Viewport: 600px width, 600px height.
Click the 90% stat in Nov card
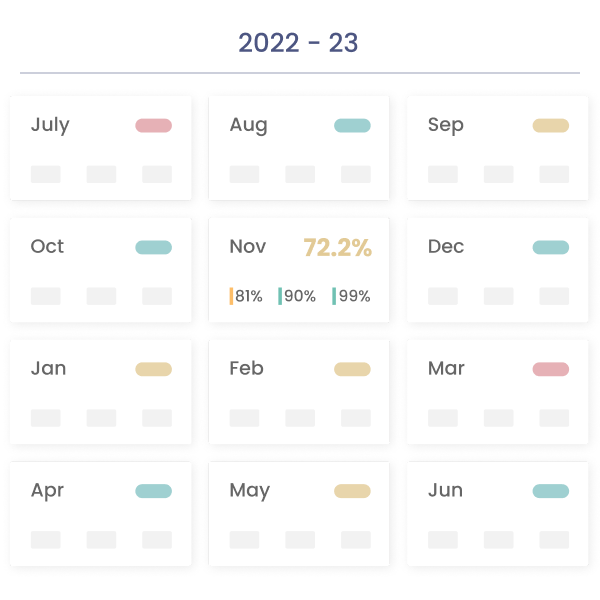click(x=298, y=296)
